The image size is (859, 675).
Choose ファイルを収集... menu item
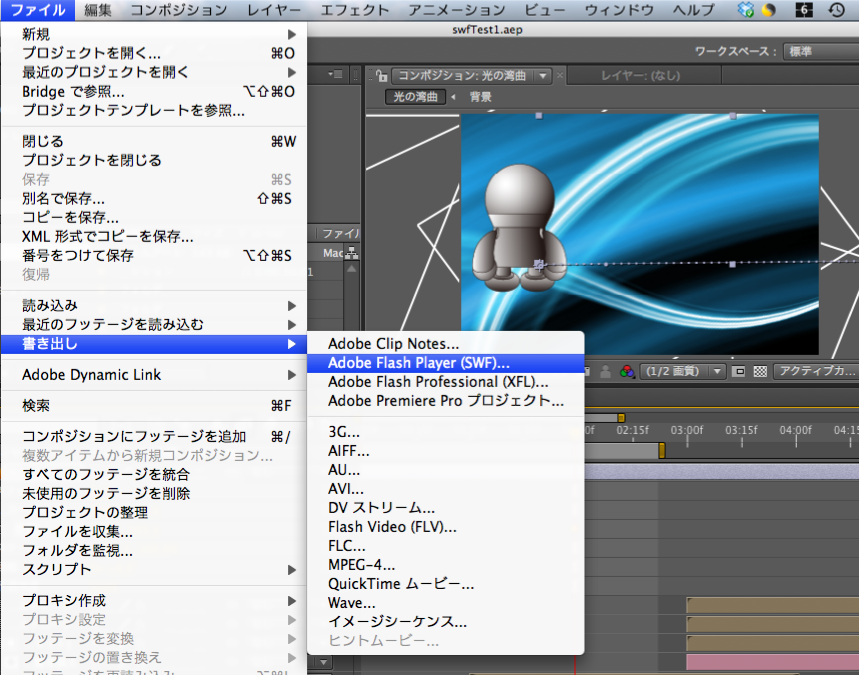point(153,531)
